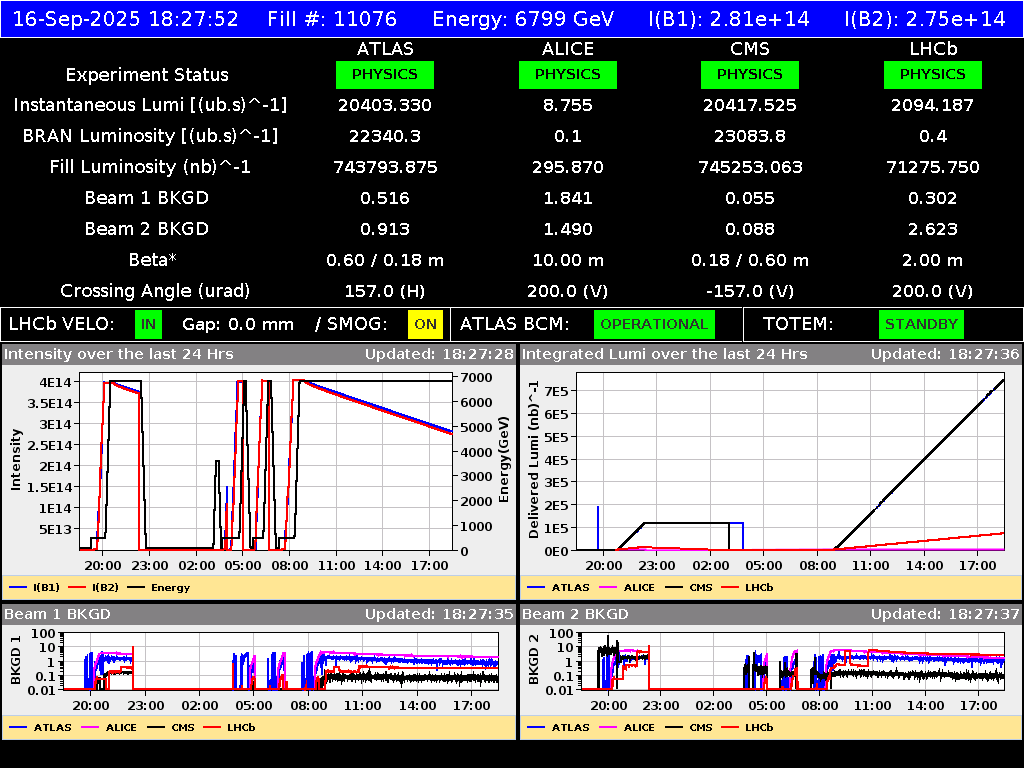Click ATLAS legend entry in Integrated Lumi chart
This screenshot has width=1024, height=768.
click(558, 587)
